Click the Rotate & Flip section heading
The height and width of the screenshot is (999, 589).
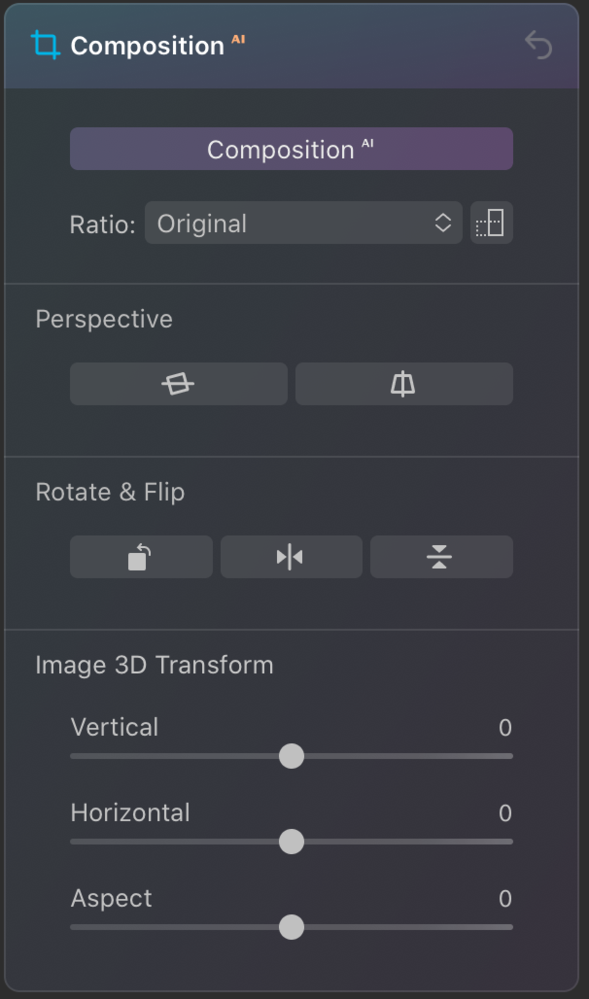tap(110, 492)
